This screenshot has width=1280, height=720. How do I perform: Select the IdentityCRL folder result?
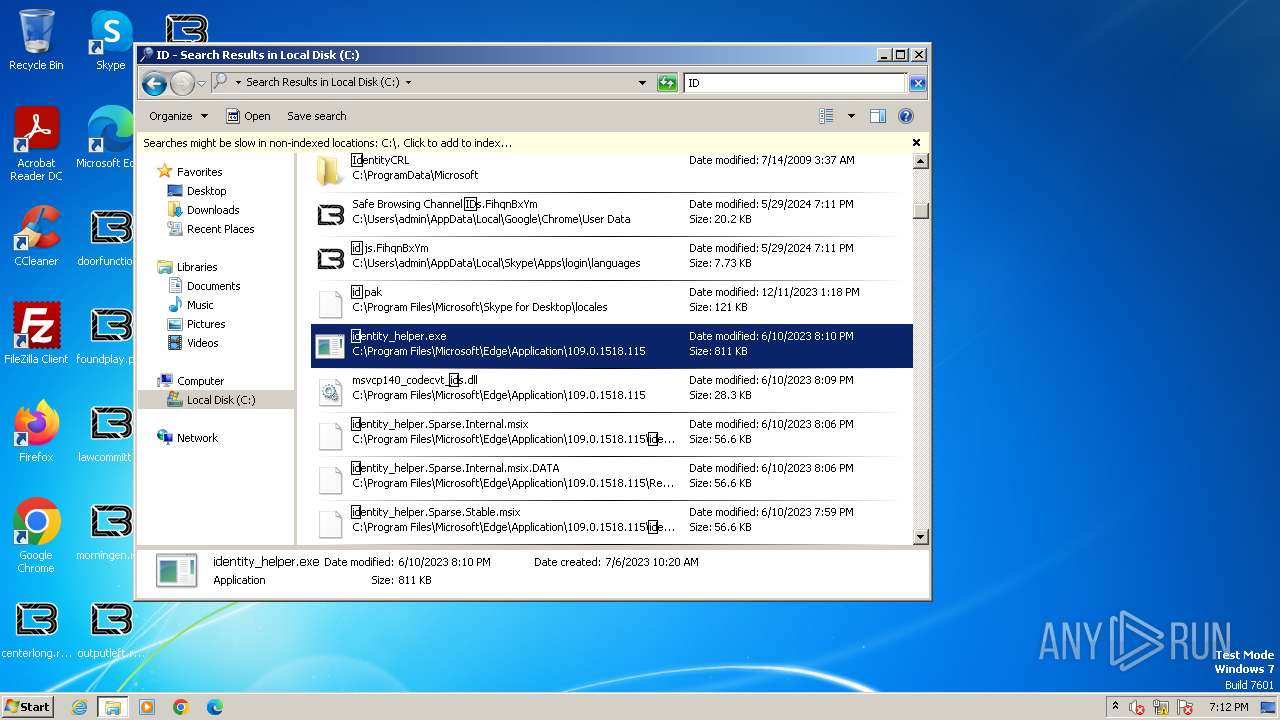(611, 170)
